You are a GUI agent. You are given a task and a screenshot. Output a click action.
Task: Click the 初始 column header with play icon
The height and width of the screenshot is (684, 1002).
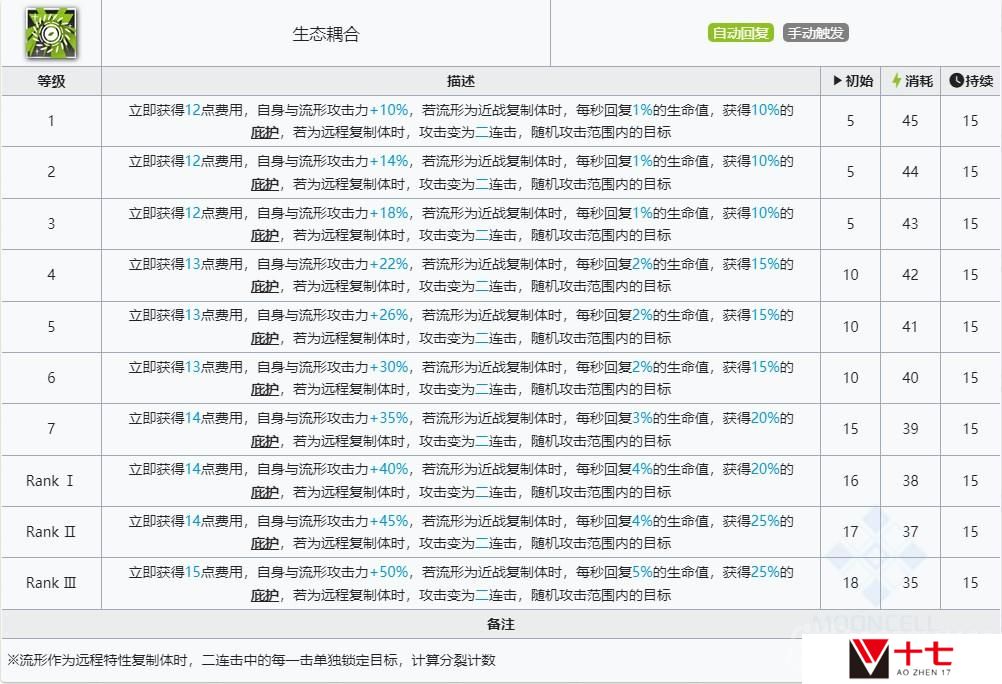pyautogui.click(x=851, y=81)
